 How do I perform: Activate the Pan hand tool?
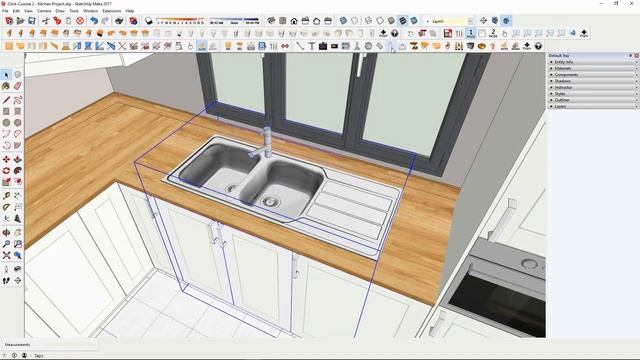pos(18,232)
